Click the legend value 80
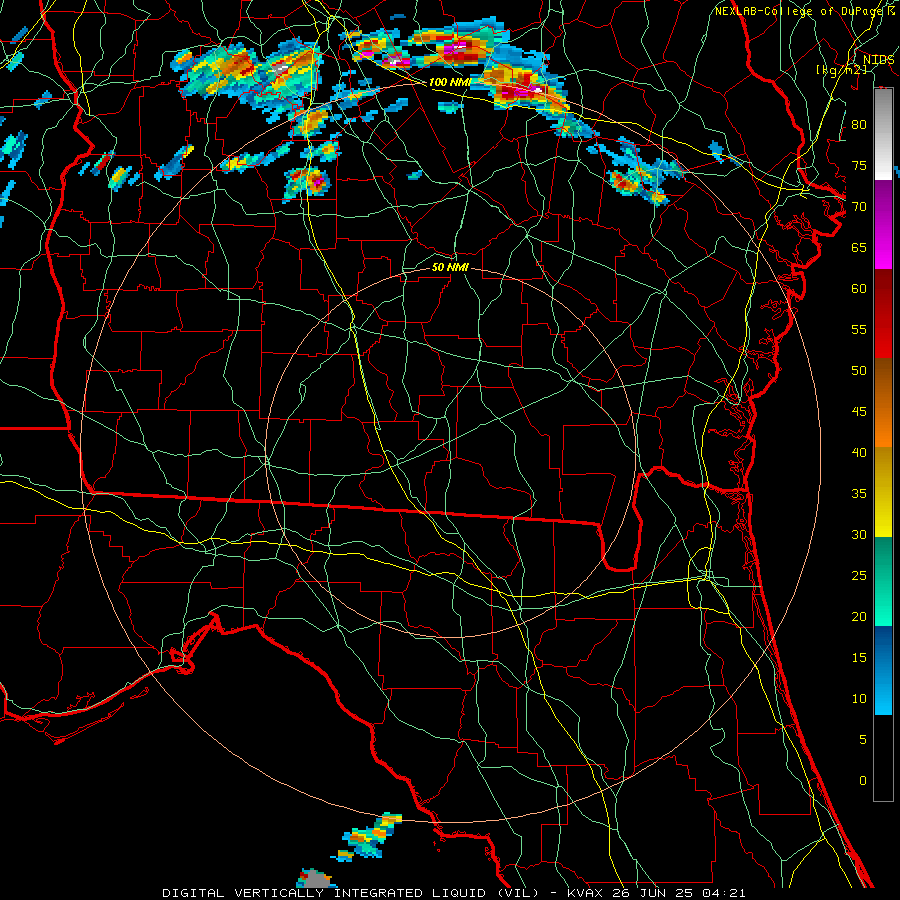 (x=859, y=125)
